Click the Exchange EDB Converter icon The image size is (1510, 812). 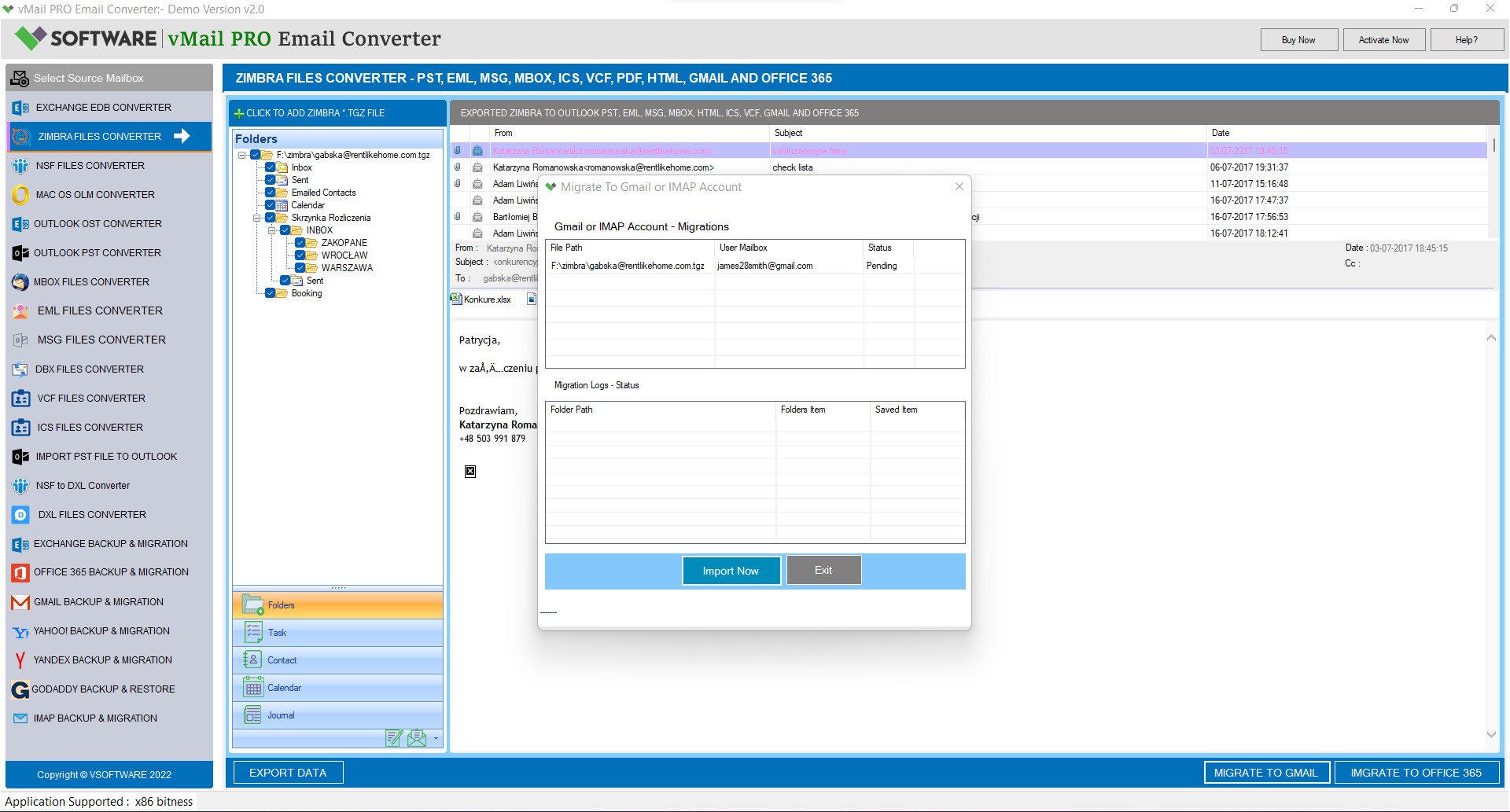click(20, 108)
